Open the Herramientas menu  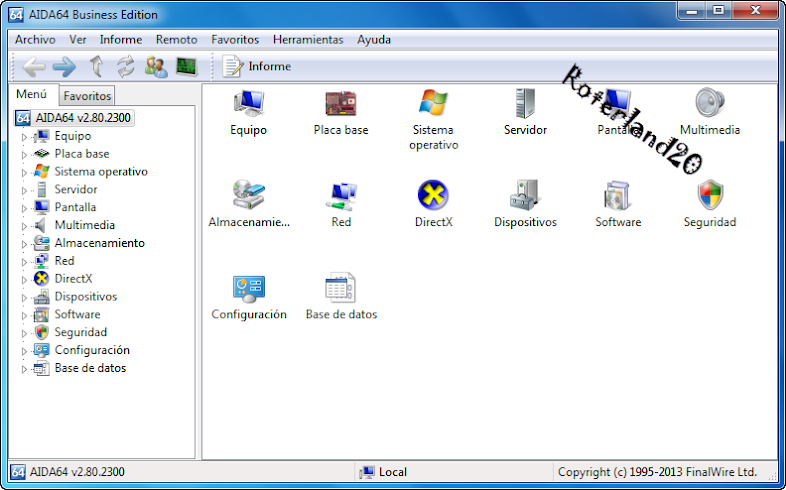(308, 40)
